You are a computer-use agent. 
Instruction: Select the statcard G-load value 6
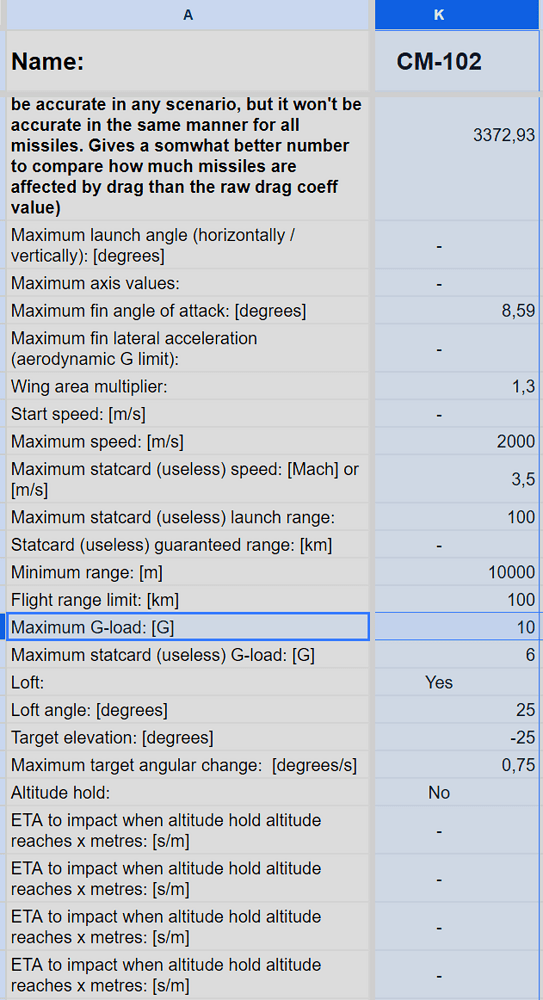457,655
